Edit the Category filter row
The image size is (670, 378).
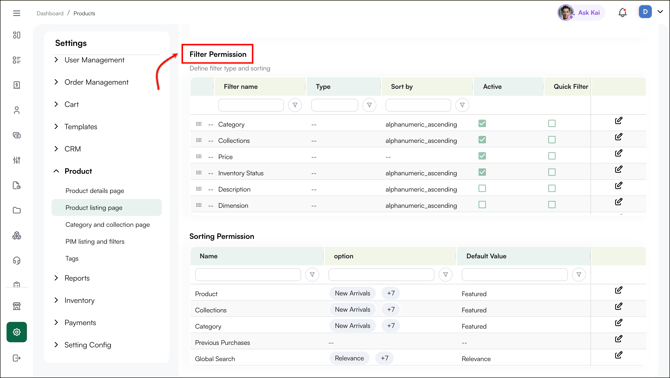pyautogui.click(x=618, y=121)
